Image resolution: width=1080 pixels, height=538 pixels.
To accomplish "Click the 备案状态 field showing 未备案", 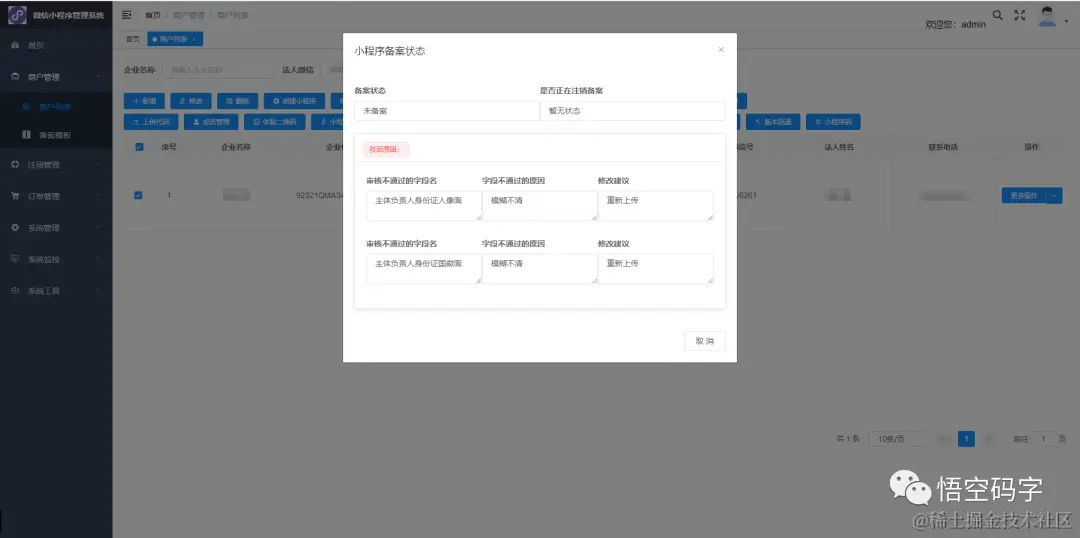I will 446,111.
